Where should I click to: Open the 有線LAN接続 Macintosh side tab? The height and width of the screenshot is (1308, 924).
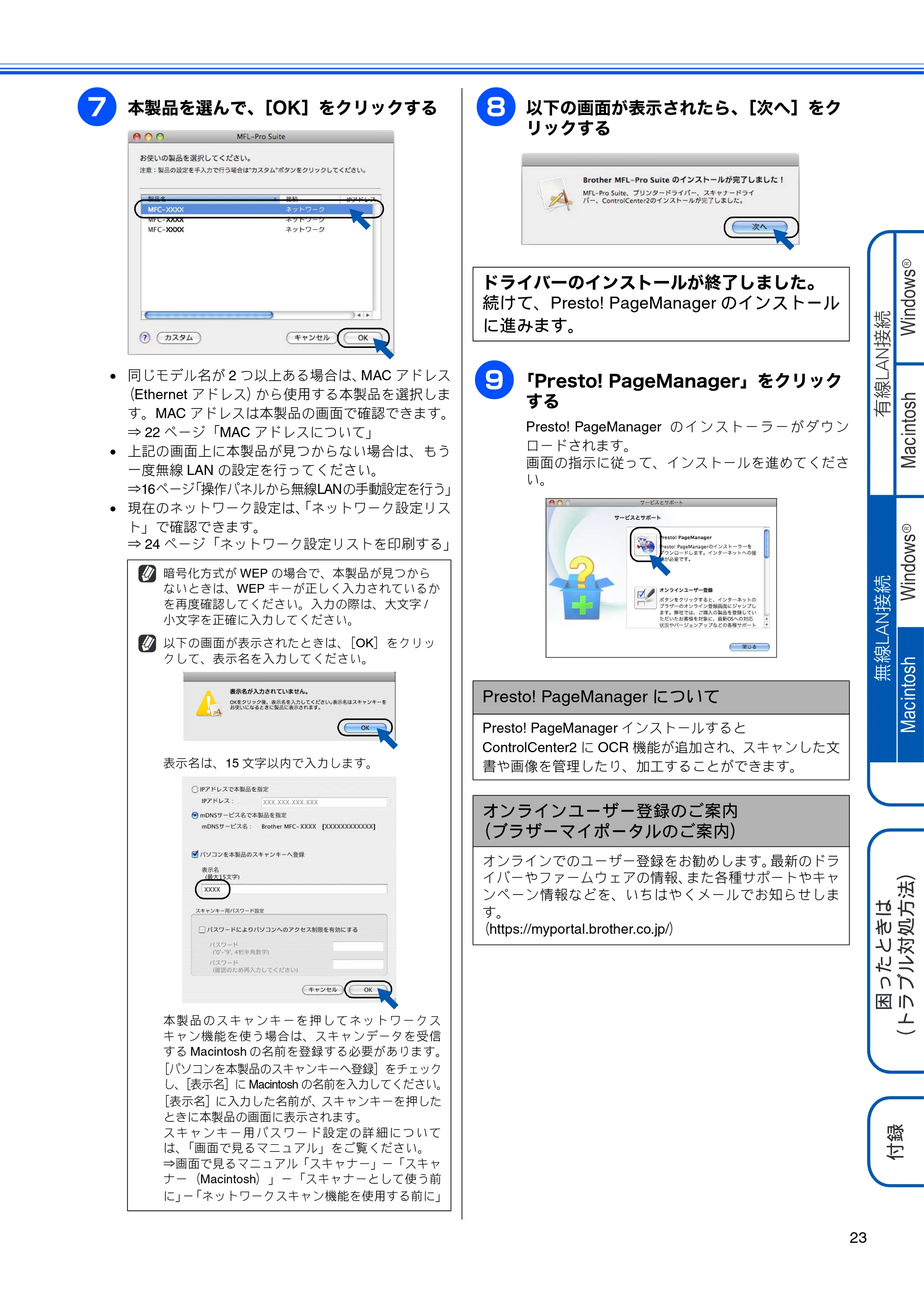tap(909, 430)
